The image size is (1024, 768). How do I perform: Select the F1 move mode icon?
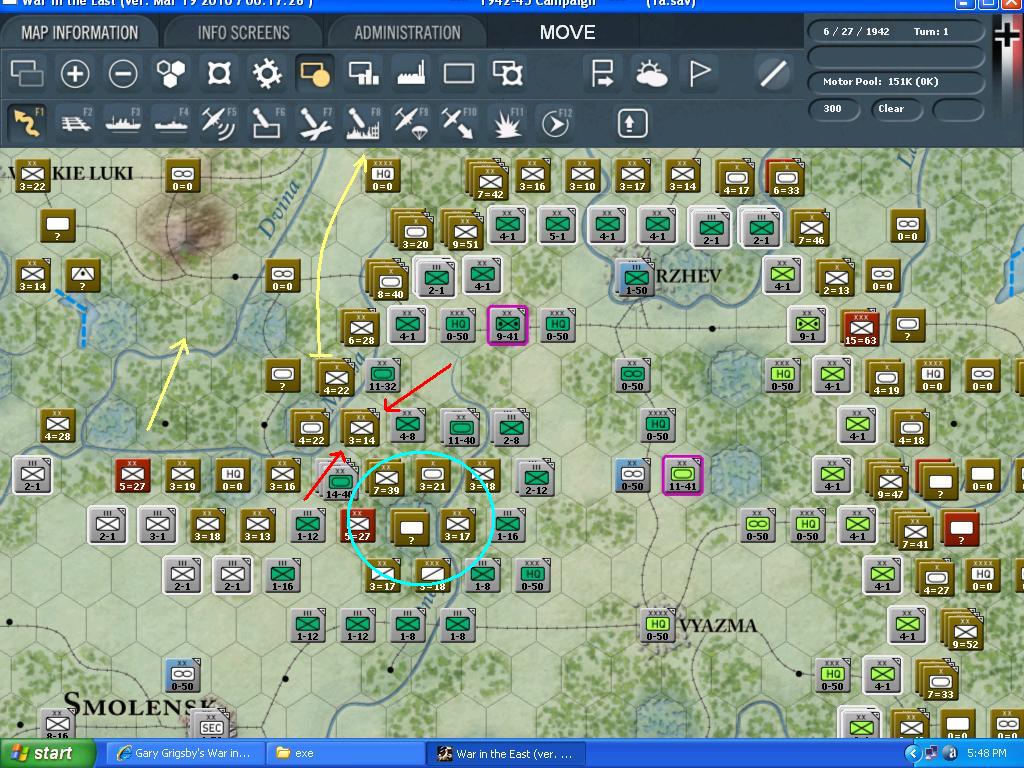click(27, 123)
